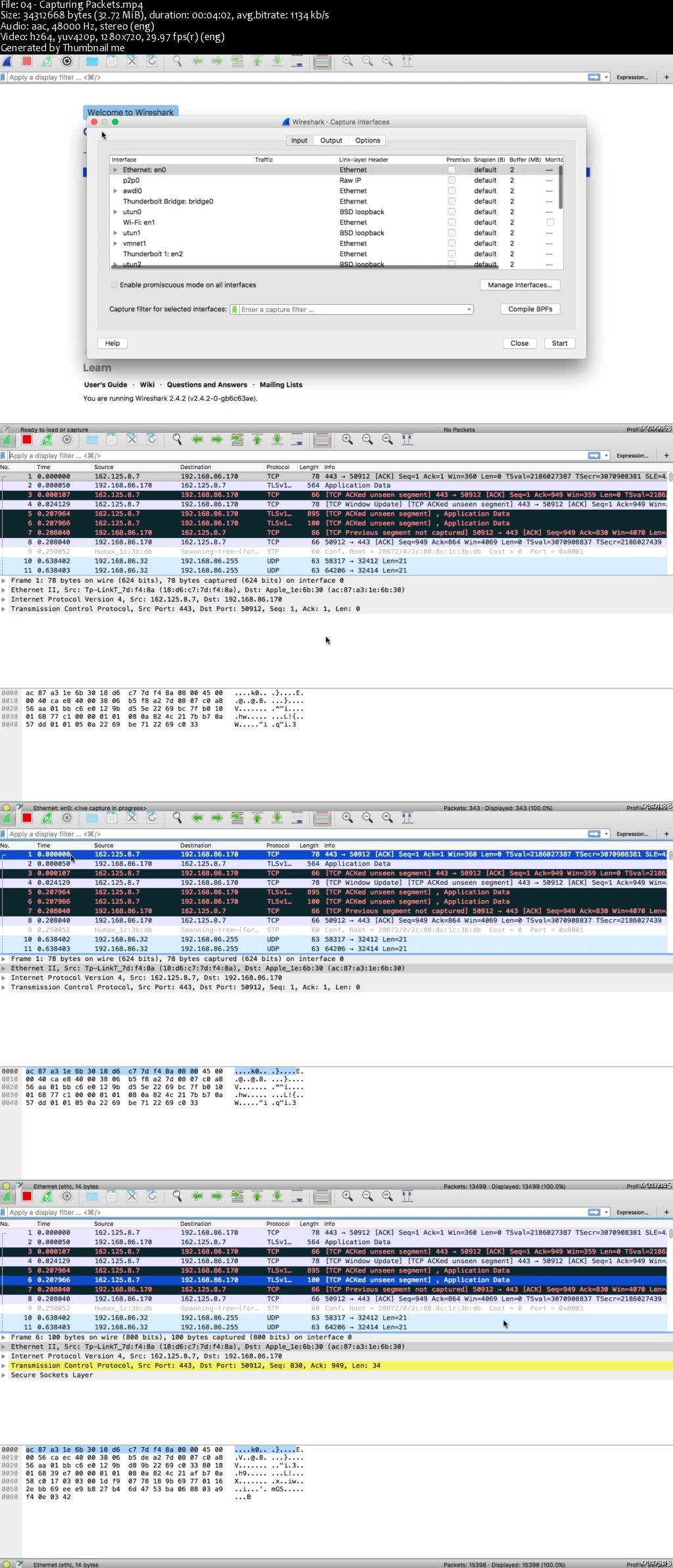Toggle promiscuous checkbox for utun0 row
The height and width of the screenshot is (1568, 673).
click(452, 212)
